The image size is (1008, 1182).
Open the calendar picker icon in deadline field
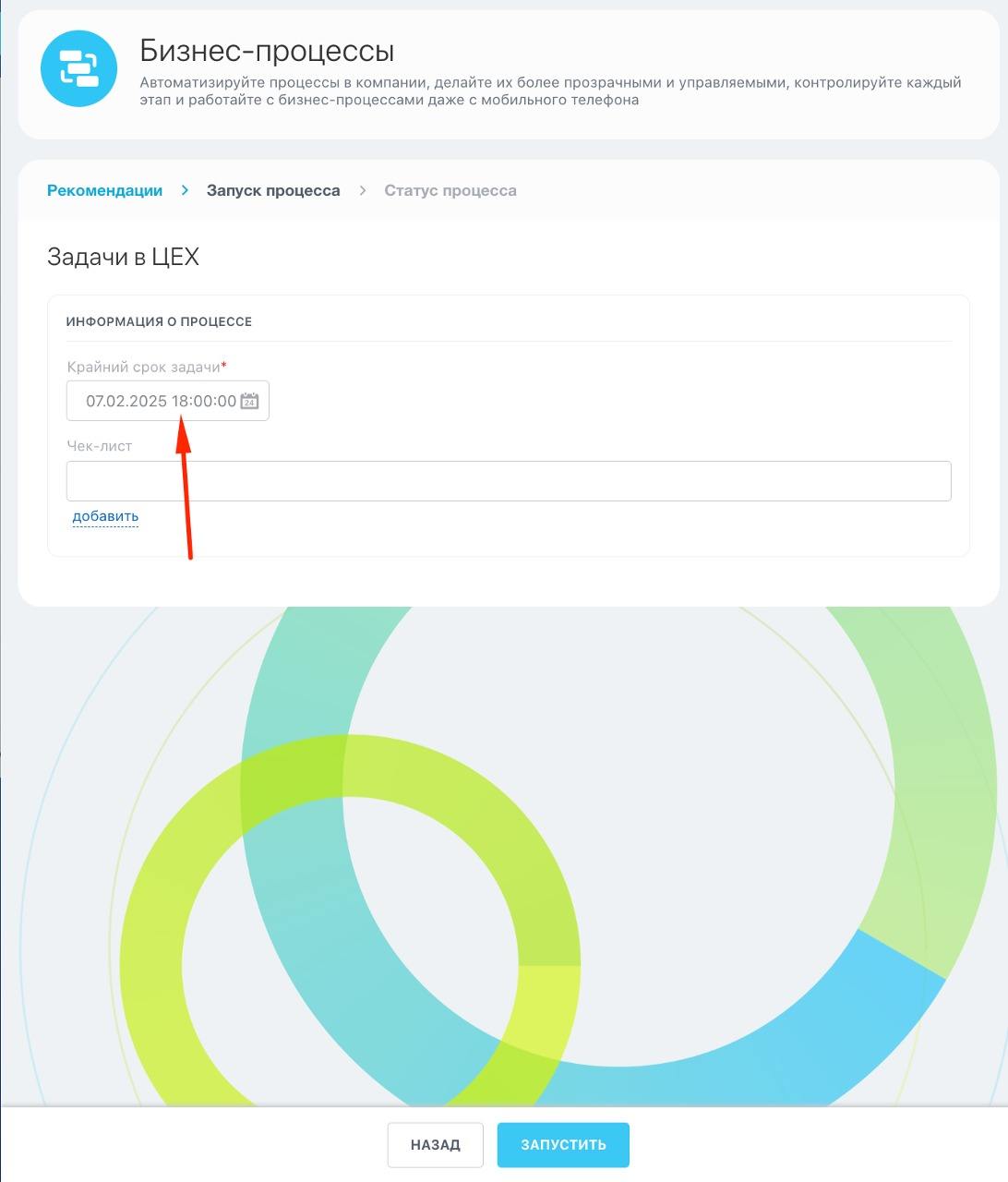249,401
